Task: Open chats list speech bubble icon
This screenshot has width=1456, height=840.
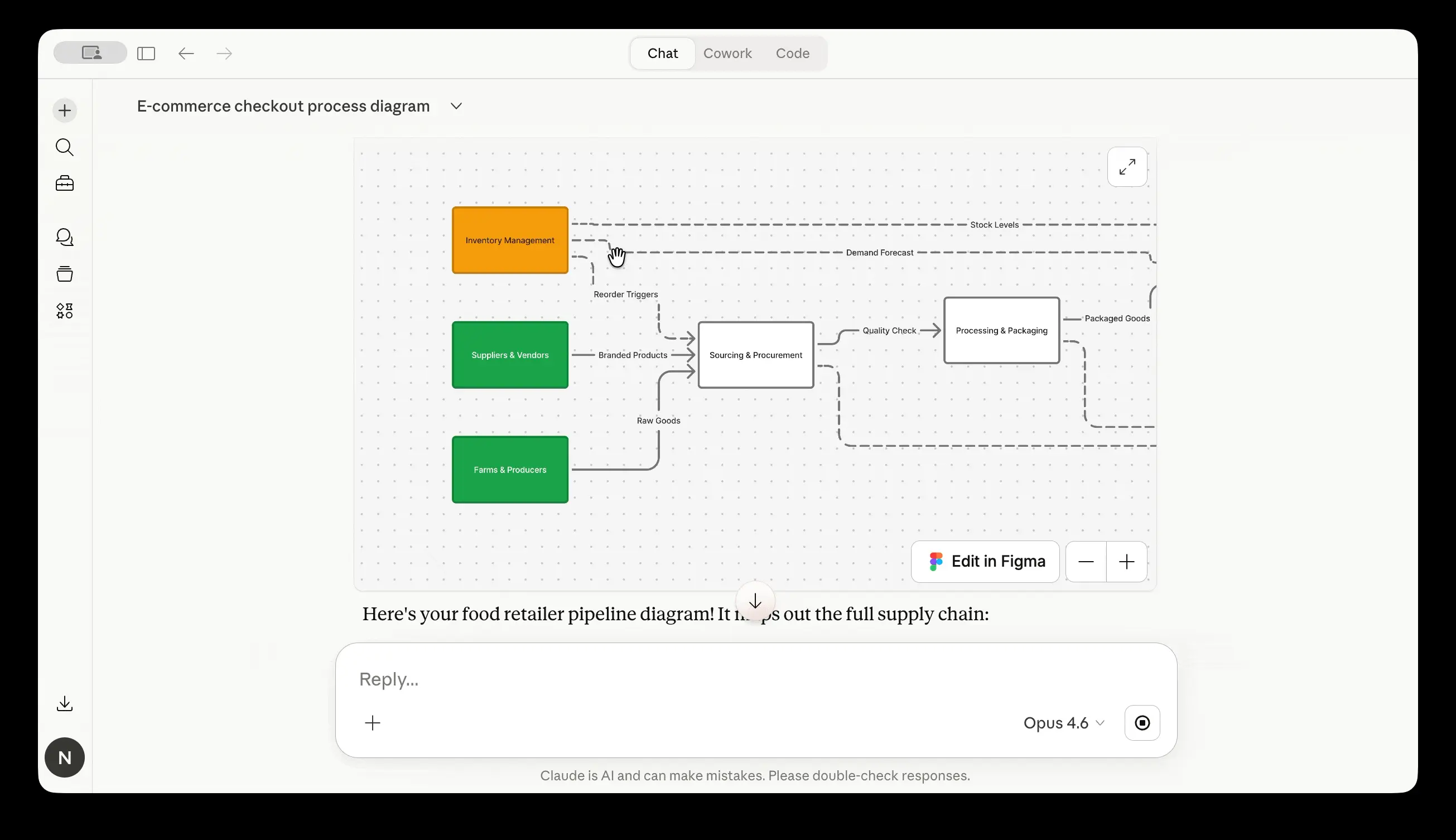Action: click(65, 237)
